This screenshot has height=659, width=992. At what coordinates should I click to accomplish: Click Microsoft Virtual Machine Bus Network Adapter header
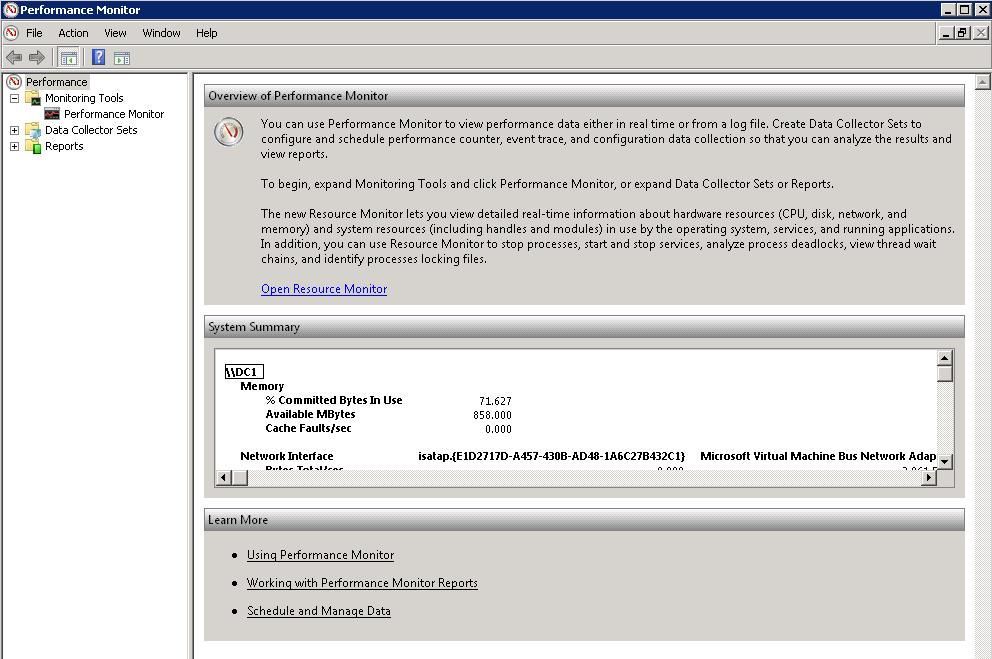click(818, 456)
